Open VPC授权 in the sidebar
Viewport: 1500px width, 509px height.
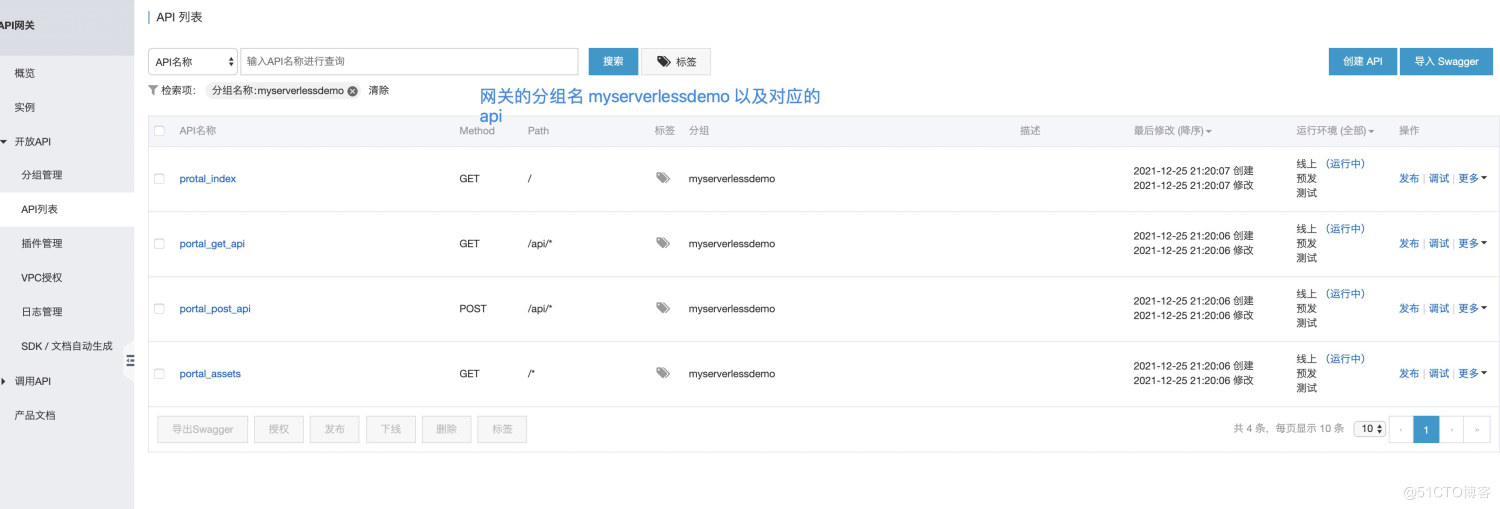pos(41,277)
